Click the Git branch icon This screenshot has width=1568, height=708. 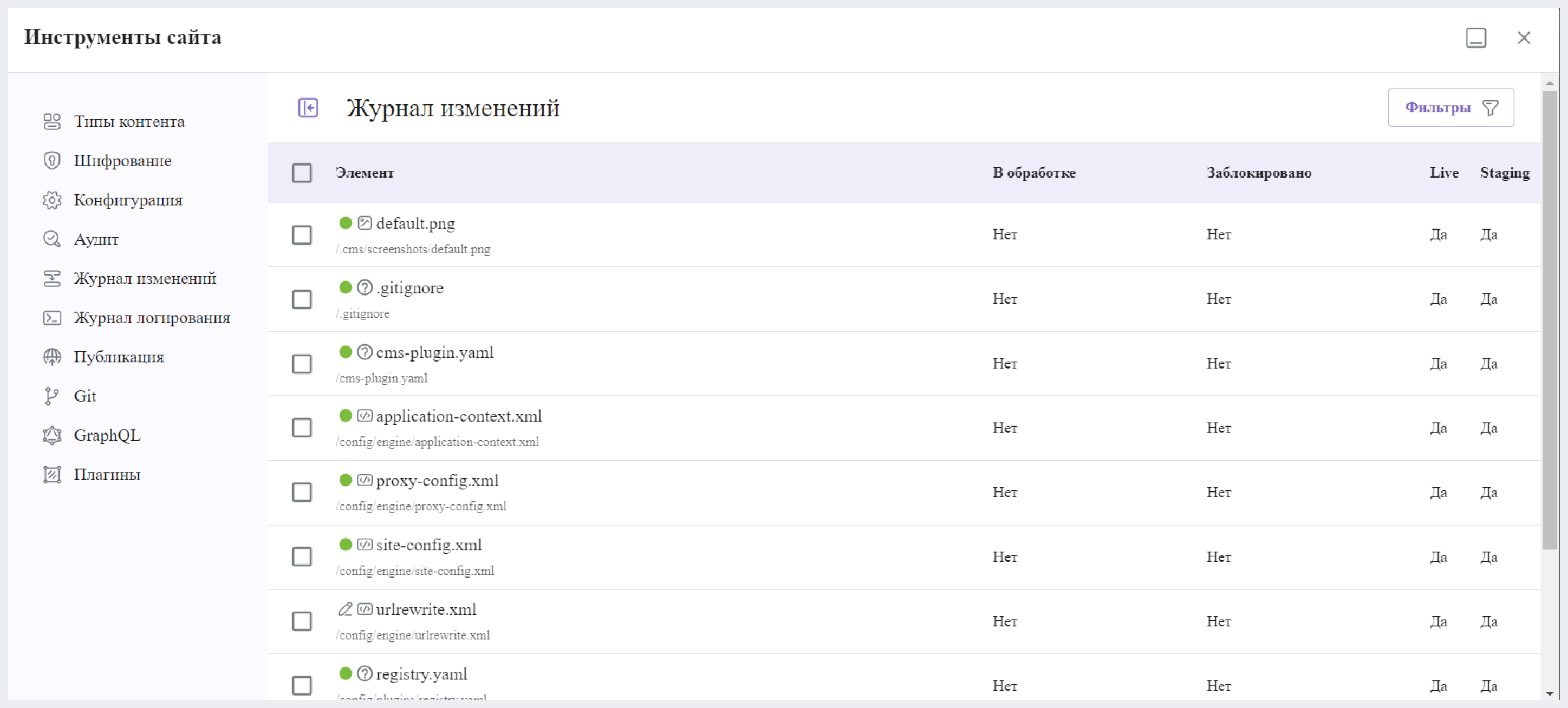point(52,396)
